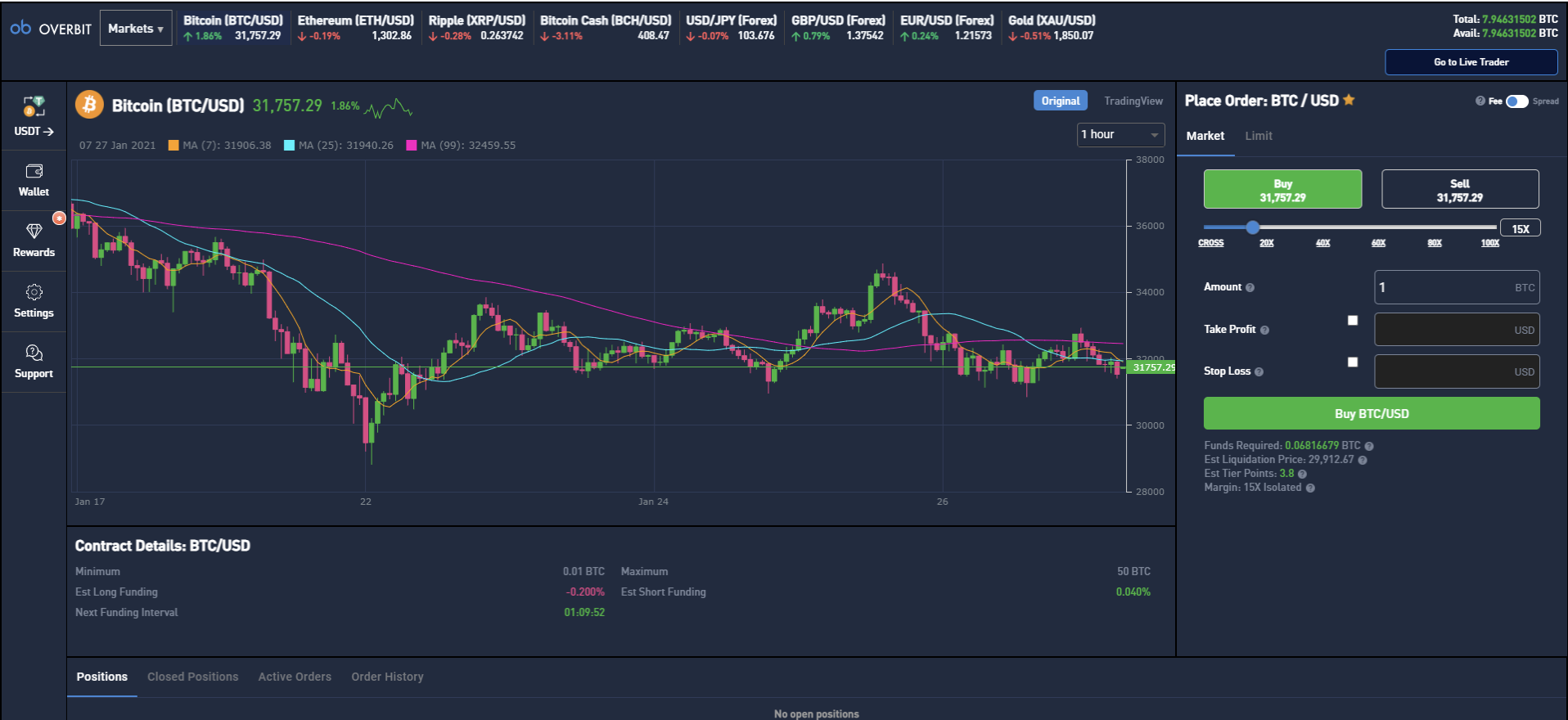Select GBP/USD (Forex) in the ticker bar

(838, 28)
